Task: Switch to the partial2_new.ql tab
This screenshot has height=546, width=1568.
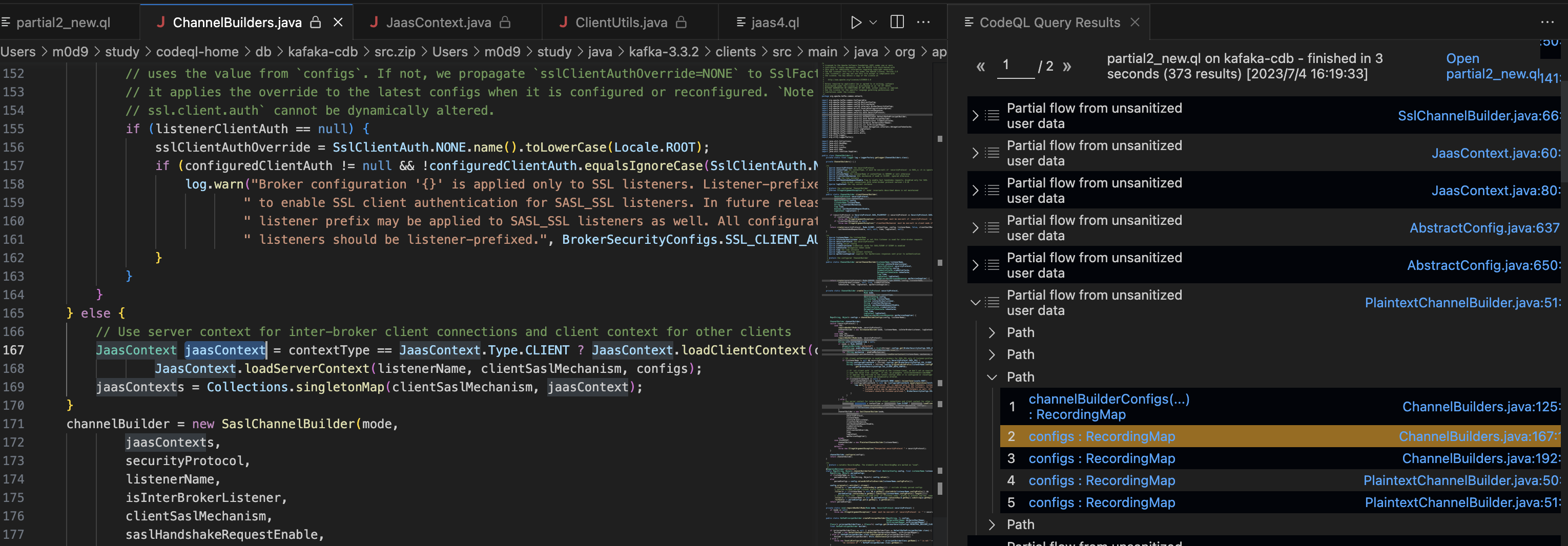Action: (64, 23)
